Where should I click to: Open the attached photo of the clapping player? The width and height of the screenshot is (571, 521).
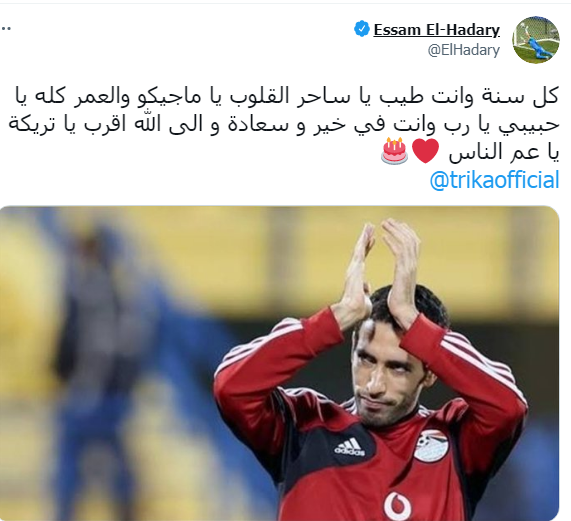point(279,363)
